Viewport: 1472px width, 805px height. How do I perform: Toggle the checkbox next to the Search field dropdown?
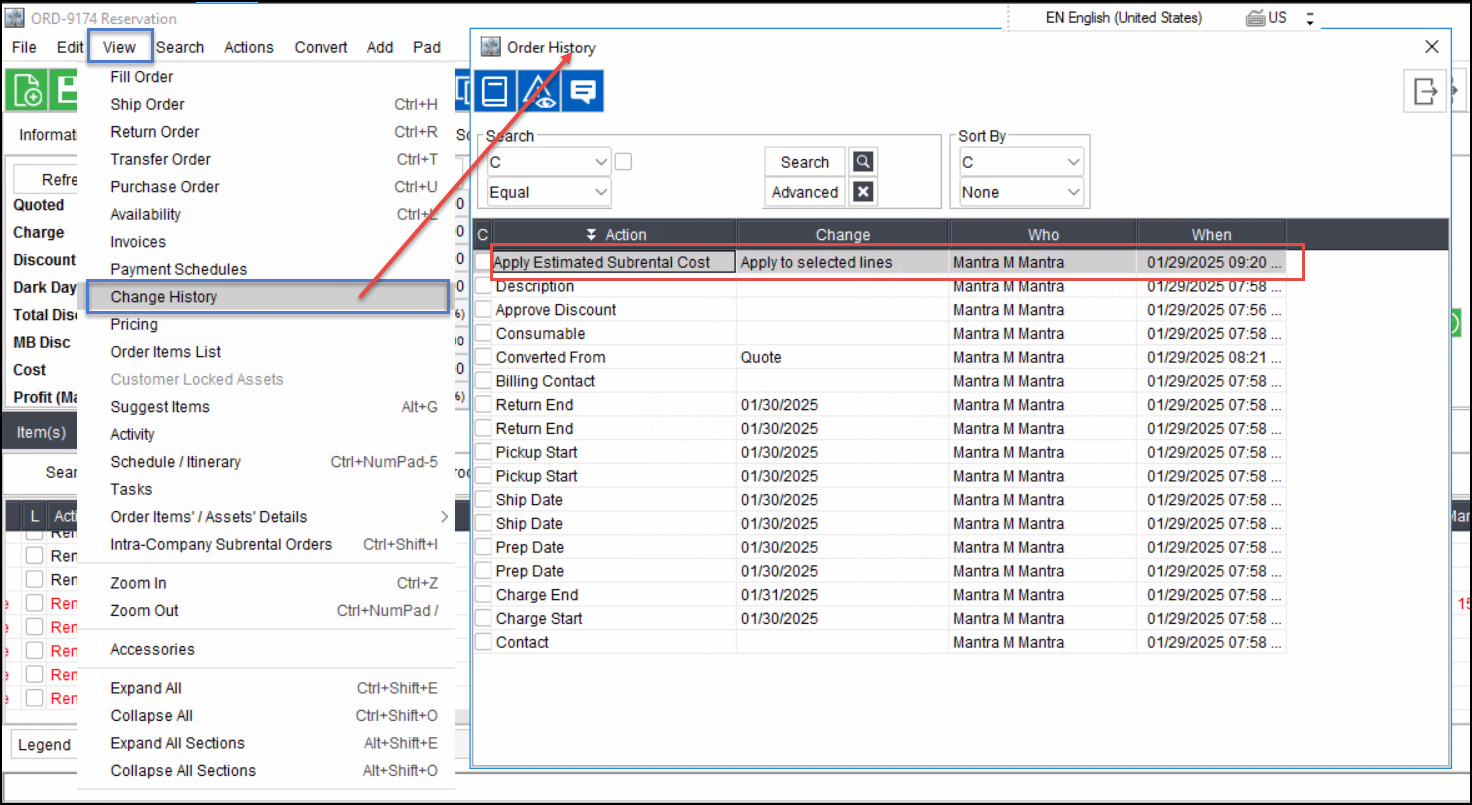click(x=623, y=162)
